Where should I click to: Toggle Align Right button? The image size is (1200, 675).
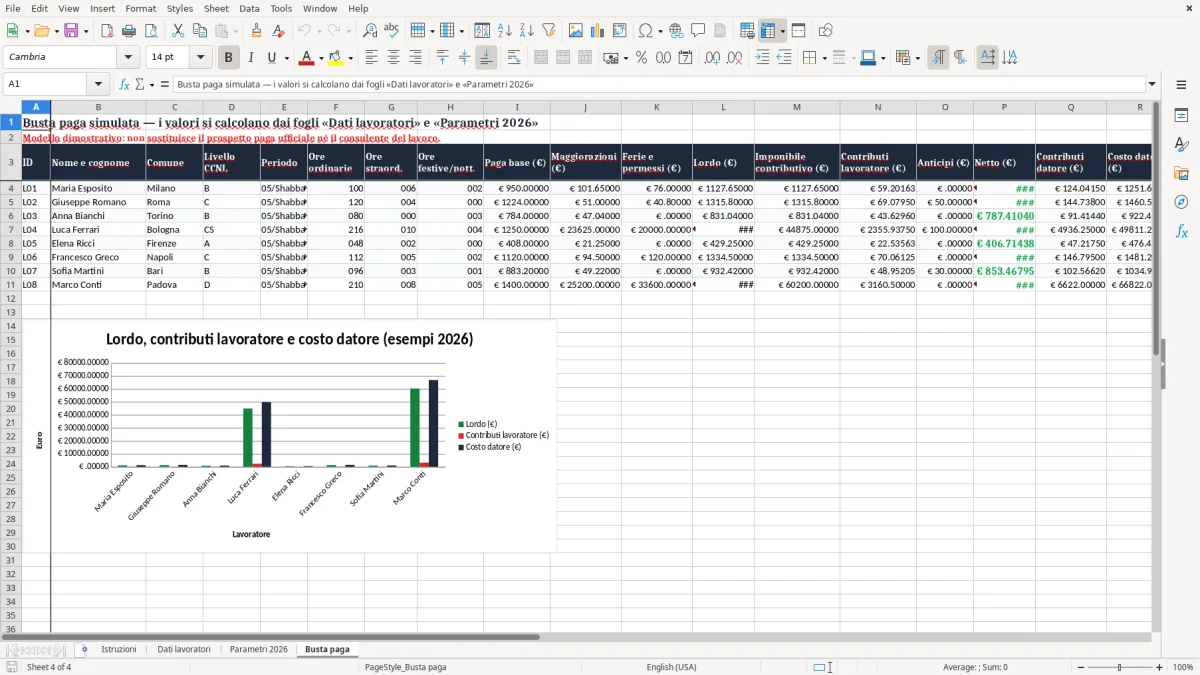pyautogui.click(x=415, y=58)
